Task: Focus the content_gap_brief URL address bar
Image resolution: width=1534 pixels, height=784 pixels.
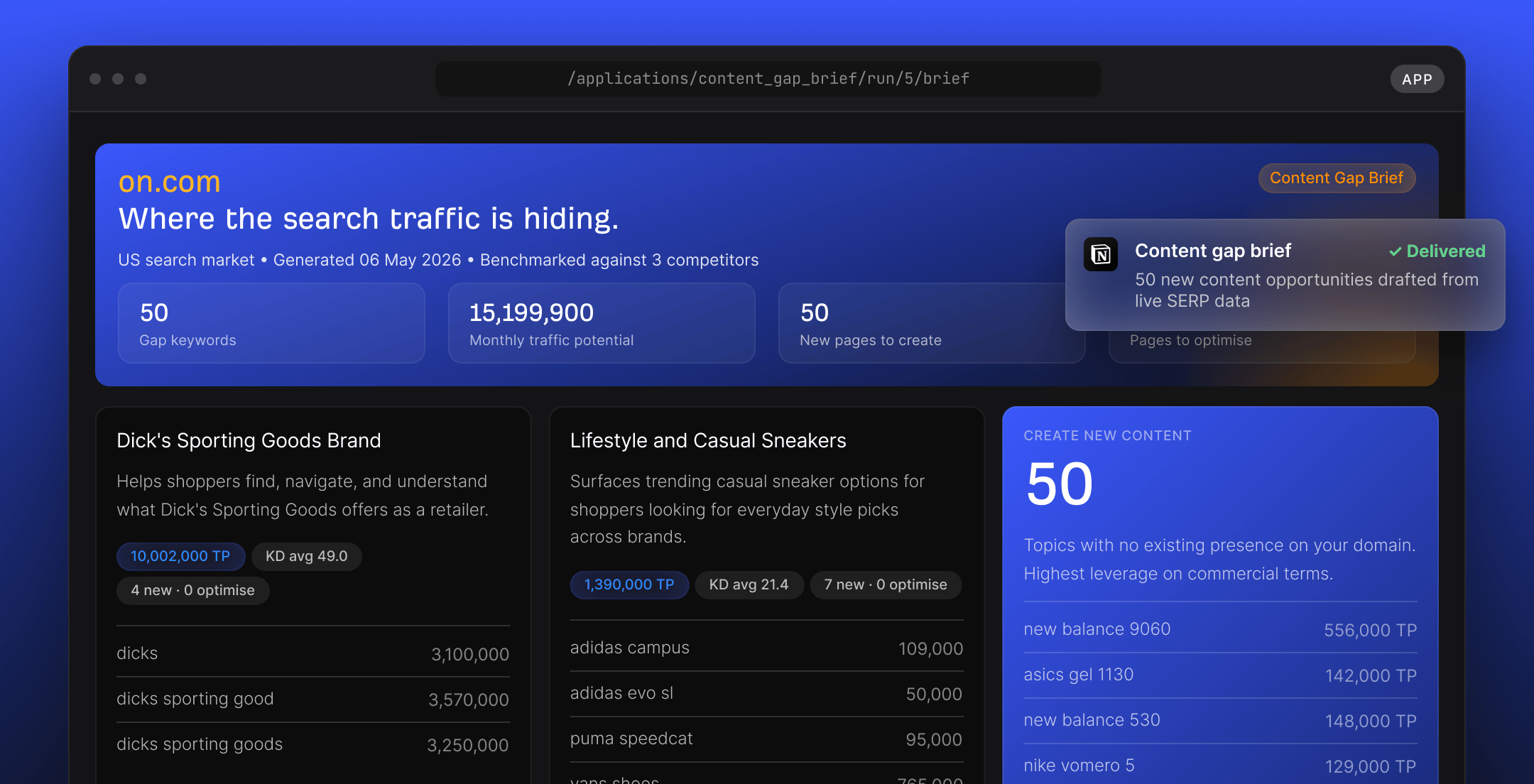Action: point(768,78)
